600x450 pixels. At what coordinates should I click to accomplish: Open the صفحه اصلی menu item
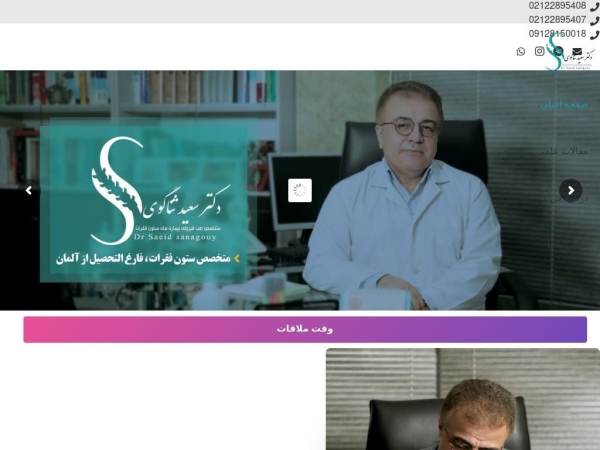pyautogui.click(x=564, y=104)
